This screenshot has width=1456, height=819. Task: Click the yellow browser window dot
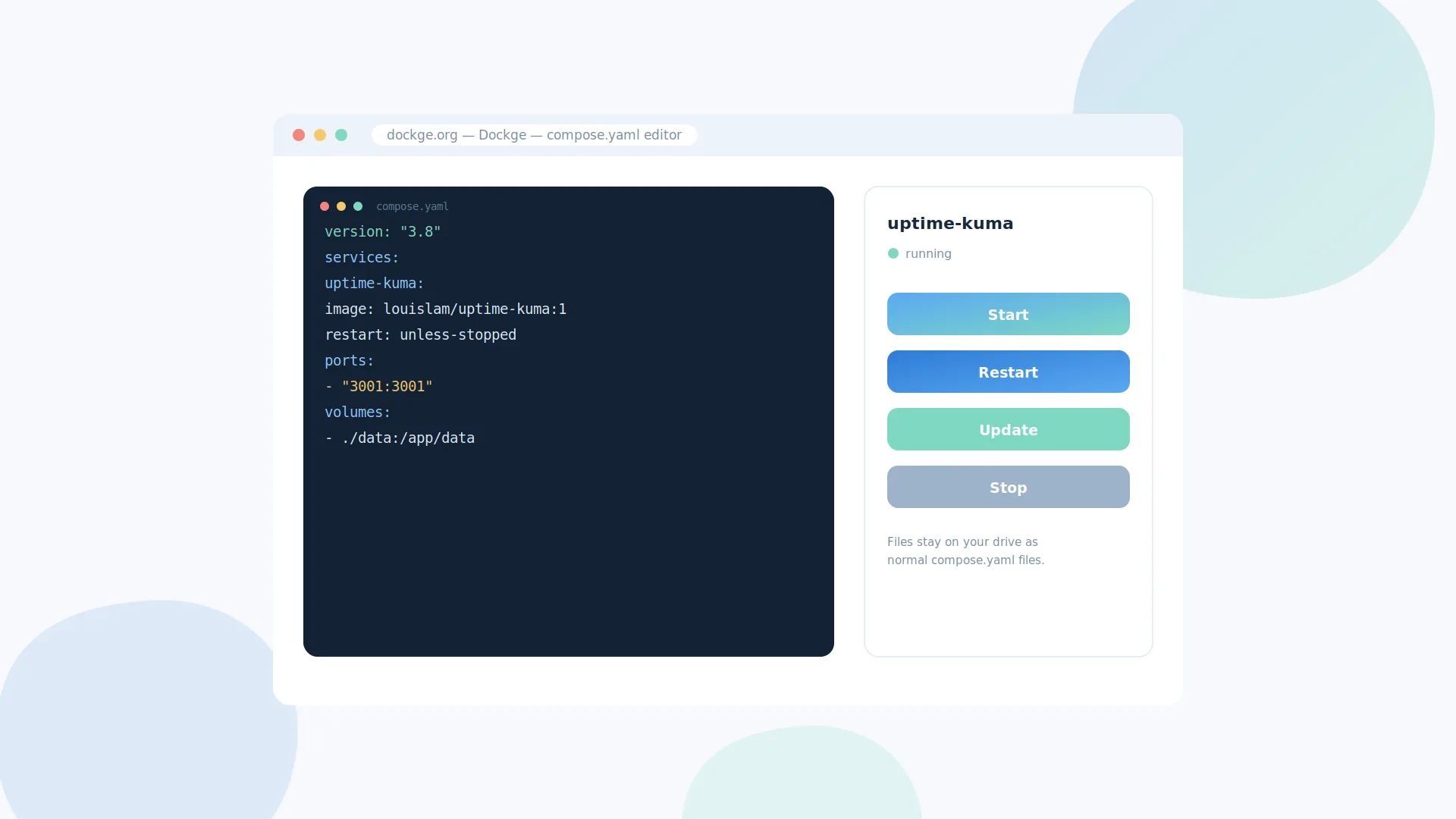tap(320, 135)
